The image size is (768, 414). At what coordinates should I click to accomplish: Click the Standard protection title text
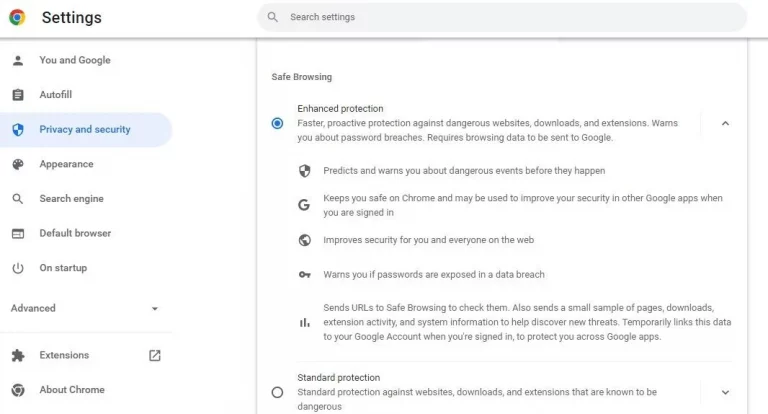coord(338,378)
